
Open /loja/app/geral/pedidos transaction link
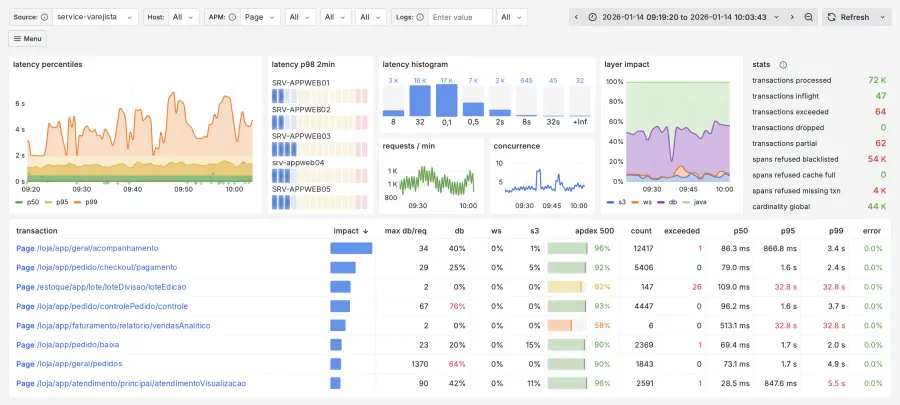point(69,364)
